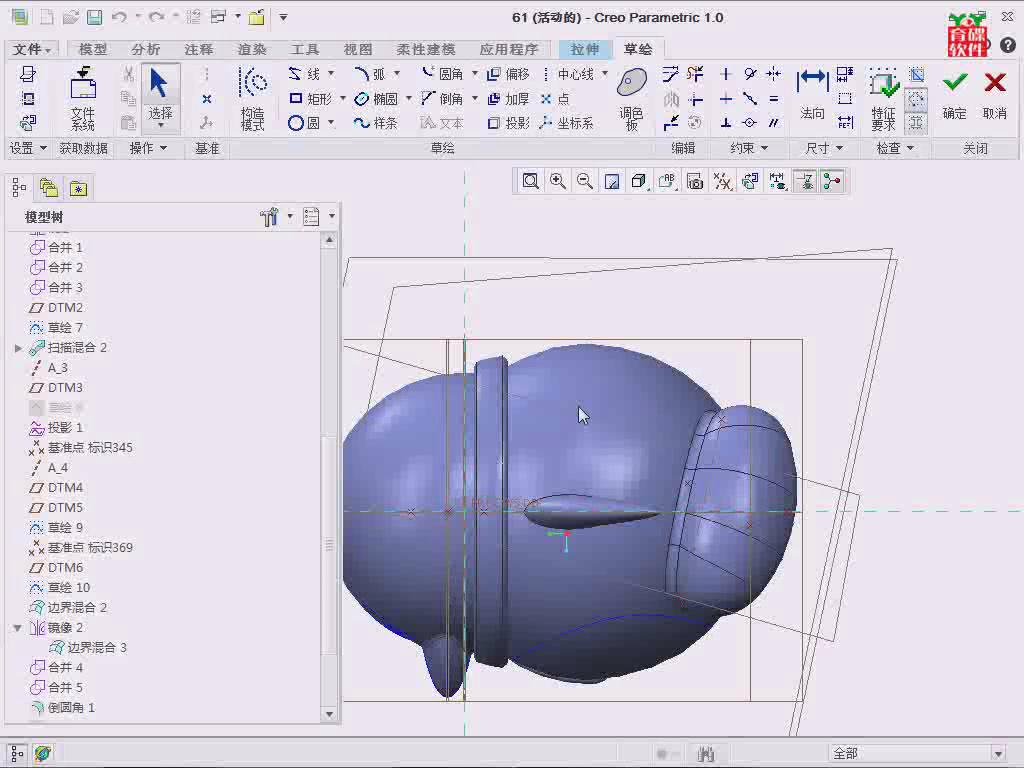Image resolution: width=1024 pixels, height=768 pixels.
Task: Click model tree scrollbar up arrow
Action: tap(329, 240)
